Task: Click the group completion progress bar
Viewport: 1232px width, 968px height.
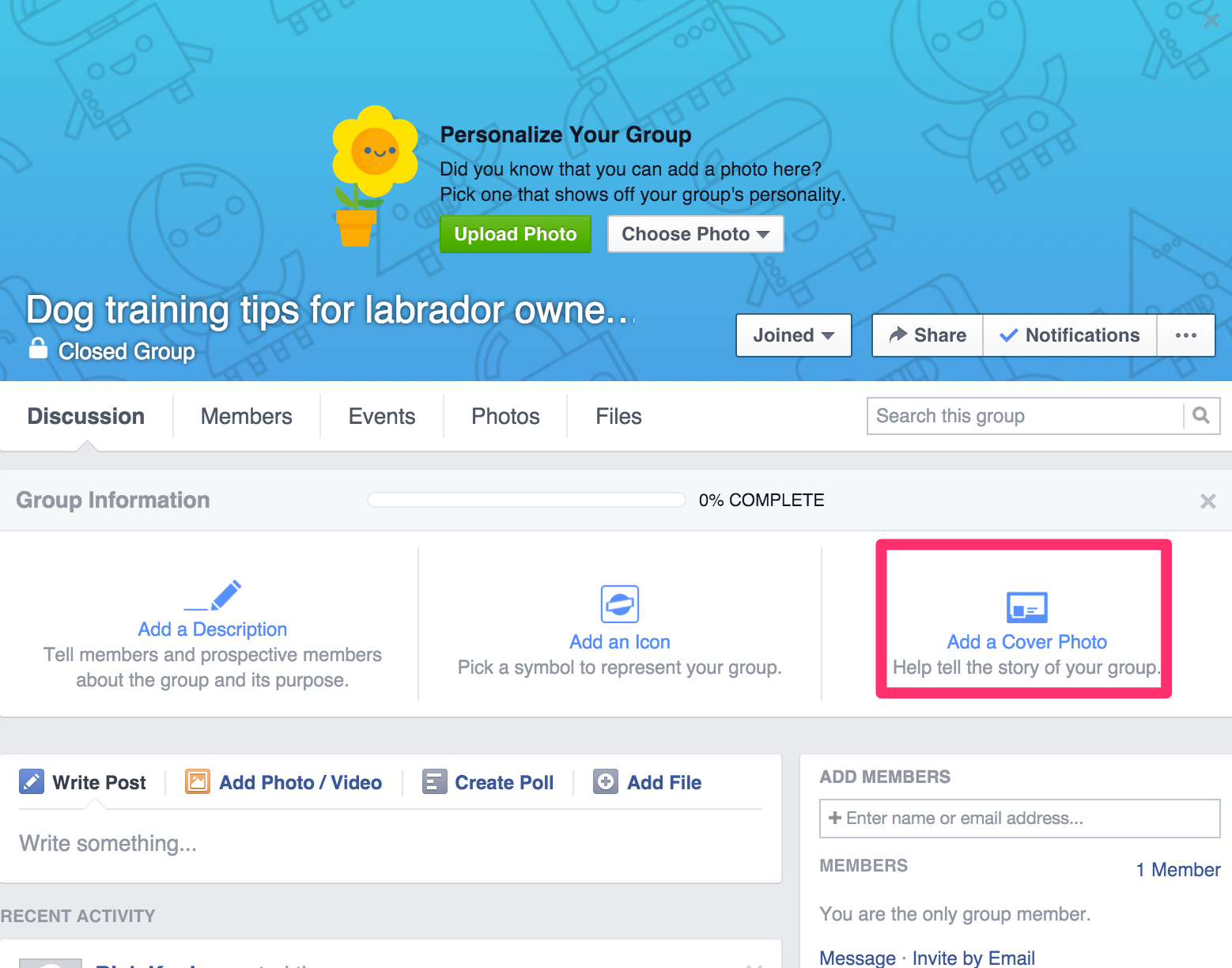Action: (x=527, y=500)
